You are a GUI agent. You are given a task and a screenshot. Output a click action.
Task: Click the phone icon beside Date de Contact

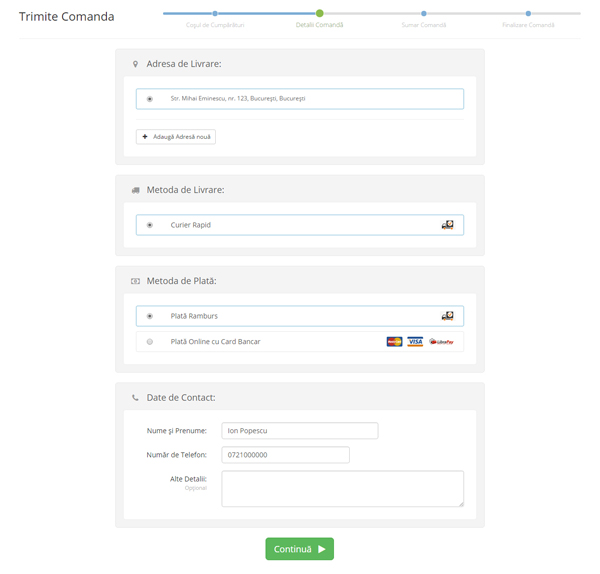135,398
